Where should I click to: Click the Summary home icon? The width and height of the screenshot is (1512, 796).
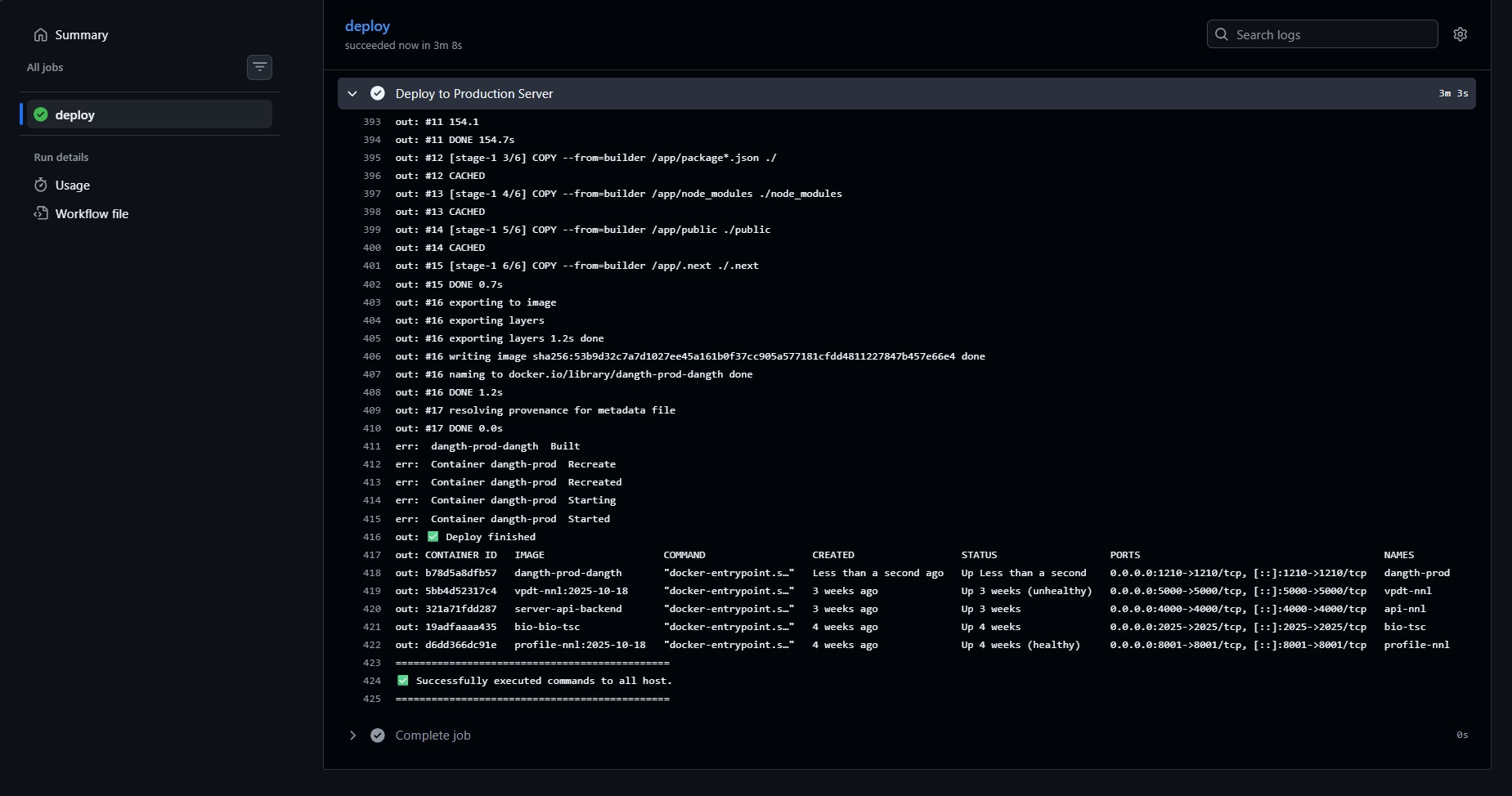coord(41,35)
